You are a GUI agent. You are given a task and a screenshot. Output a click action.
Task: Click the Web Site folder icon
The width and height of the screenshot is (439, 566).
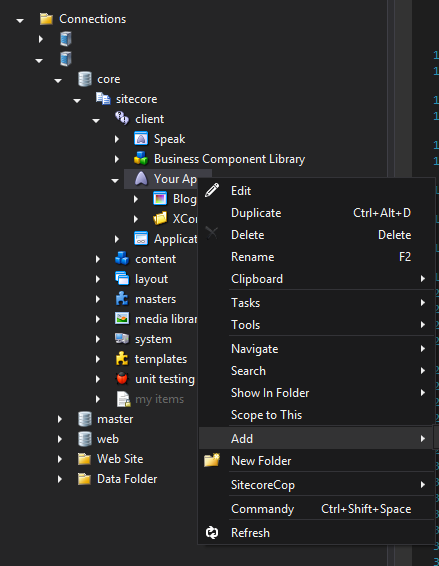(84, 459)
